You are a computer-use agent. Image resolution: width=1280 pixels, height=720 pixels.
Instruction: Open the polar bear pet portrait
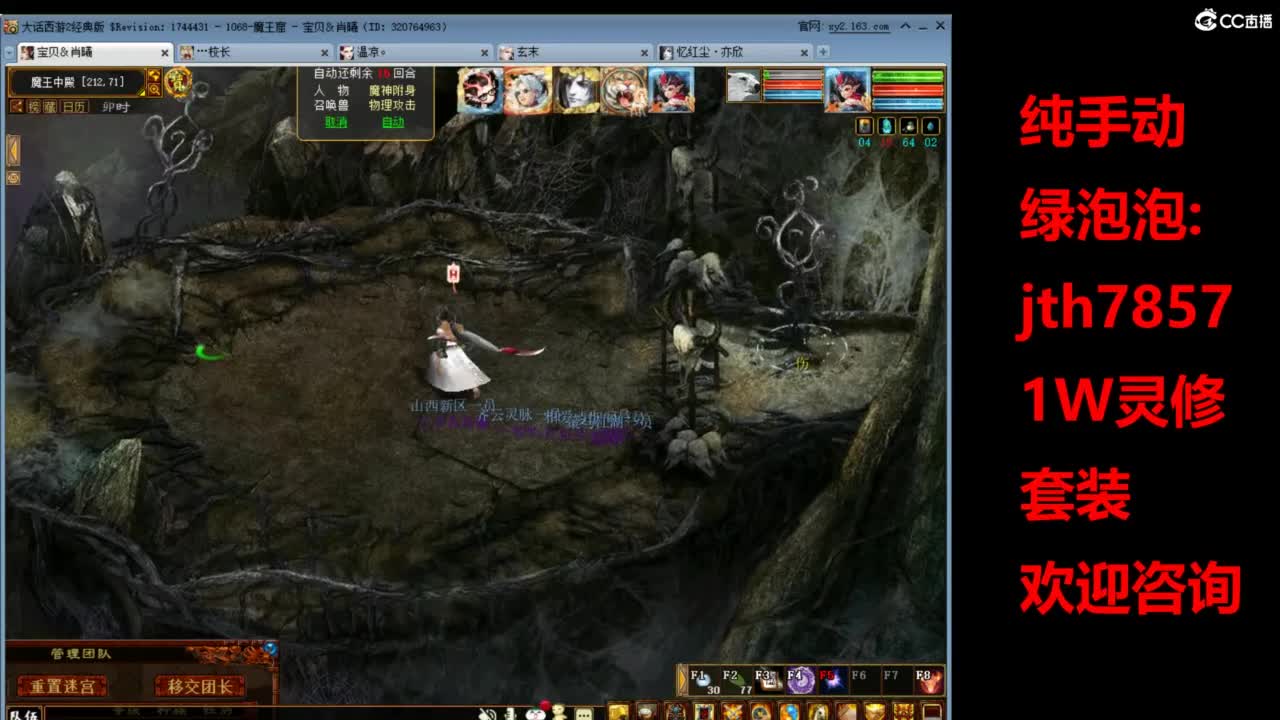coord(743,85)
